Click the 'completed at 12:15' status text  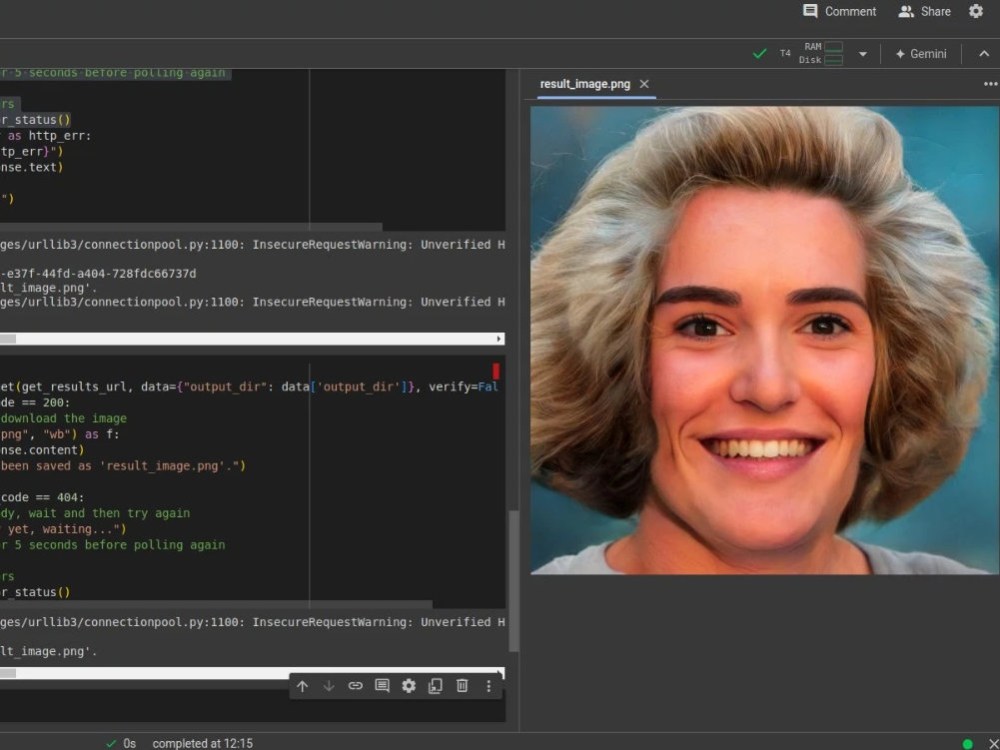pos(202,744)
